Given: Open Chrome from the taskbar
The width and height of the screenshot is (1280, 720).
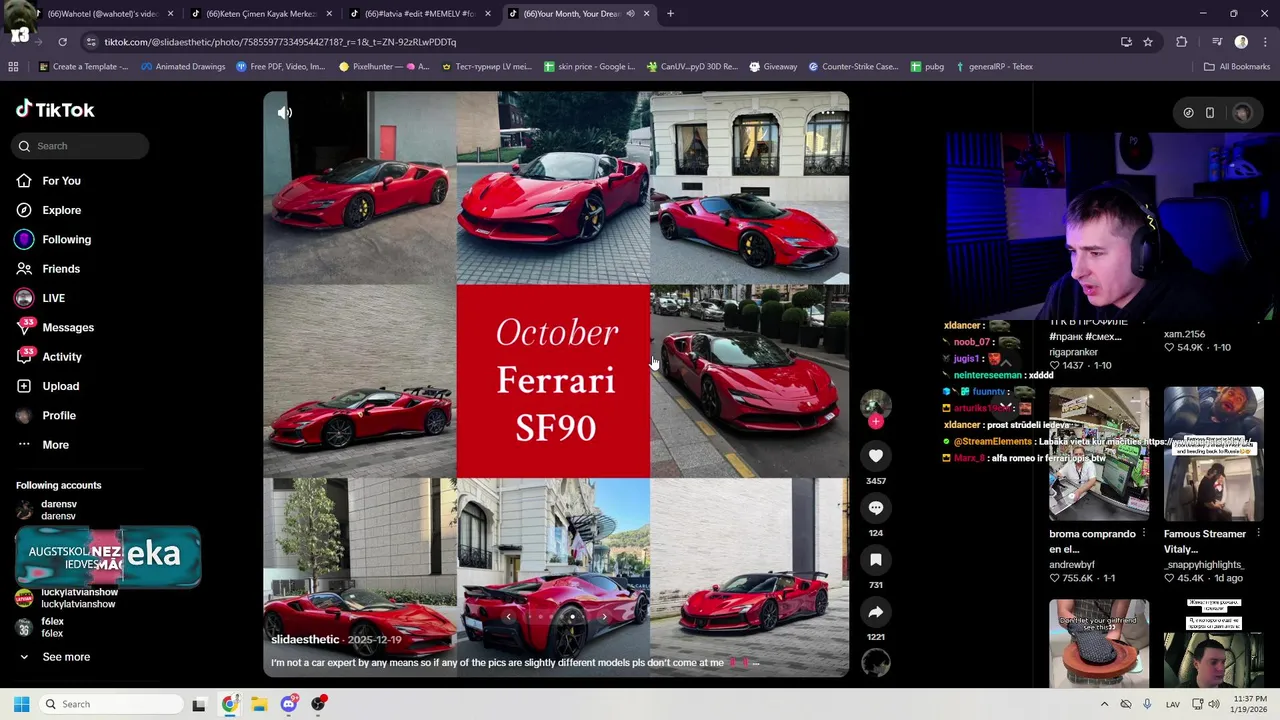Looking at the screenshot, I should pos(230,704).
